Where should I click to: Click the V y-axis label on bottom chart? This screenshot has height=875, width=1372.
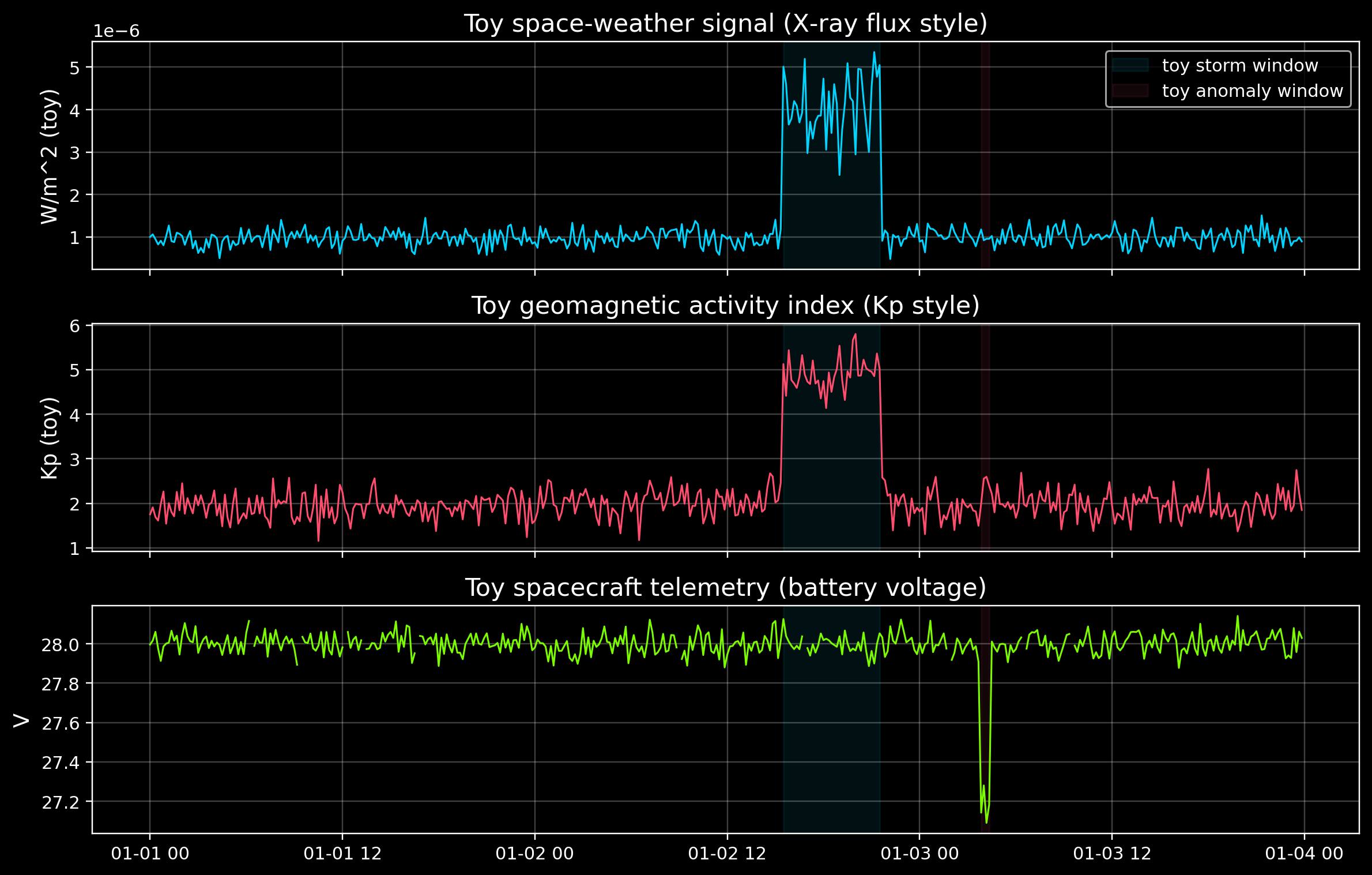tap(21, 720)
